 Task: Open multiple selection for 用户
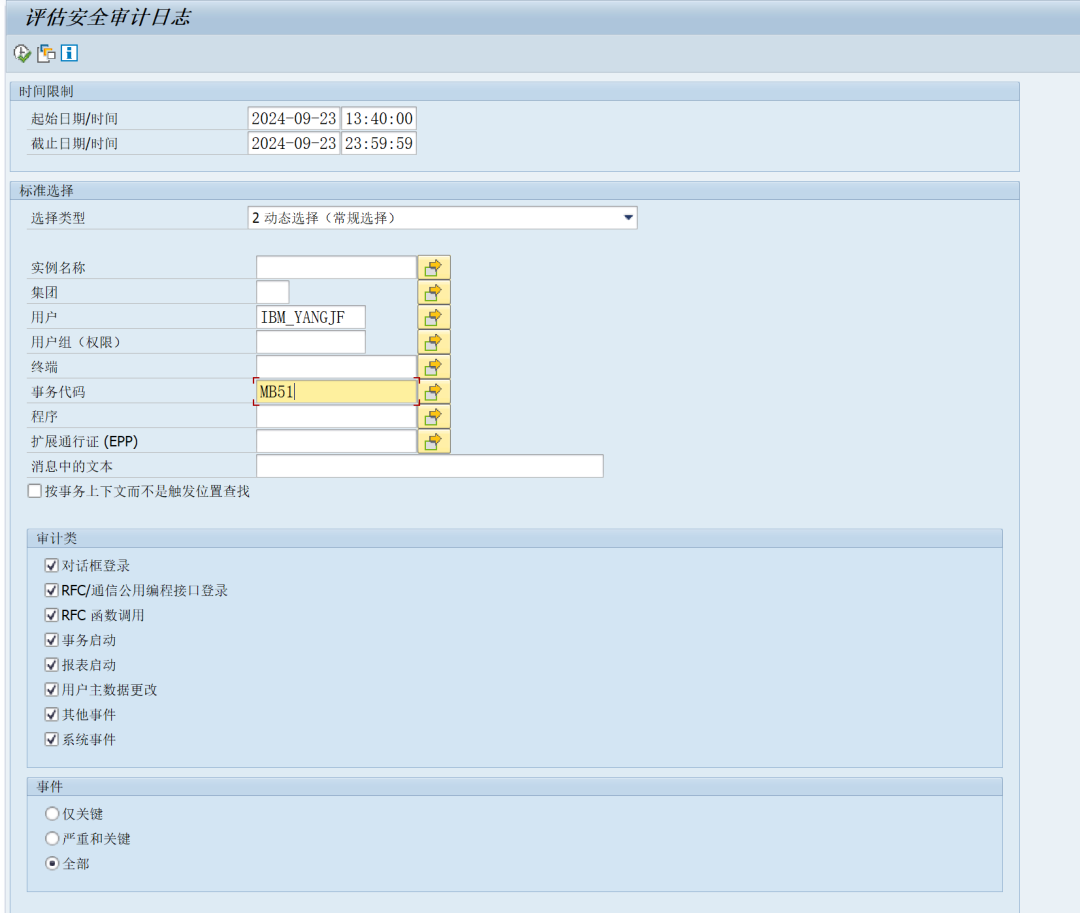(434, 317)
